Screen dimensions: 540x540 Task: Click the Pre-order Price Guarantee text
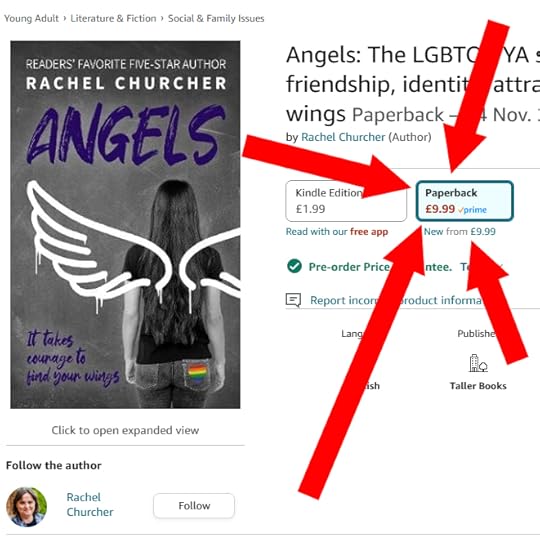point(380,267)
